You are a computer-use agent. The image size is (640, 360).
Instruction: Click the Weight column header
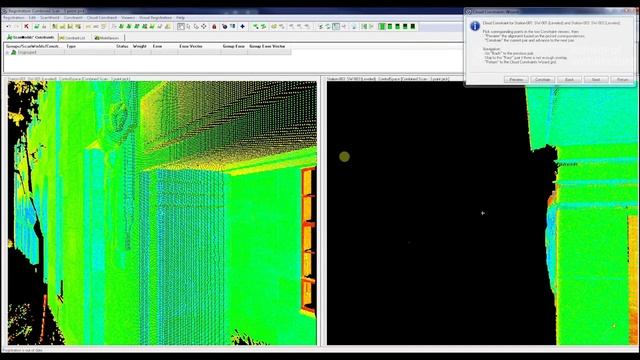click(140, 46)
